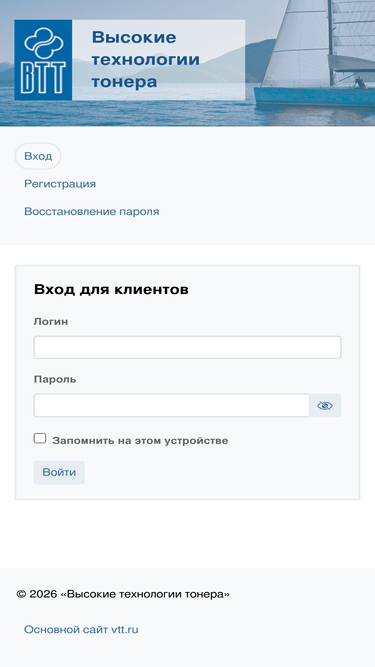
Task: Click the 'Высокие технологии тонера' header title
Action: click(145, 60)
